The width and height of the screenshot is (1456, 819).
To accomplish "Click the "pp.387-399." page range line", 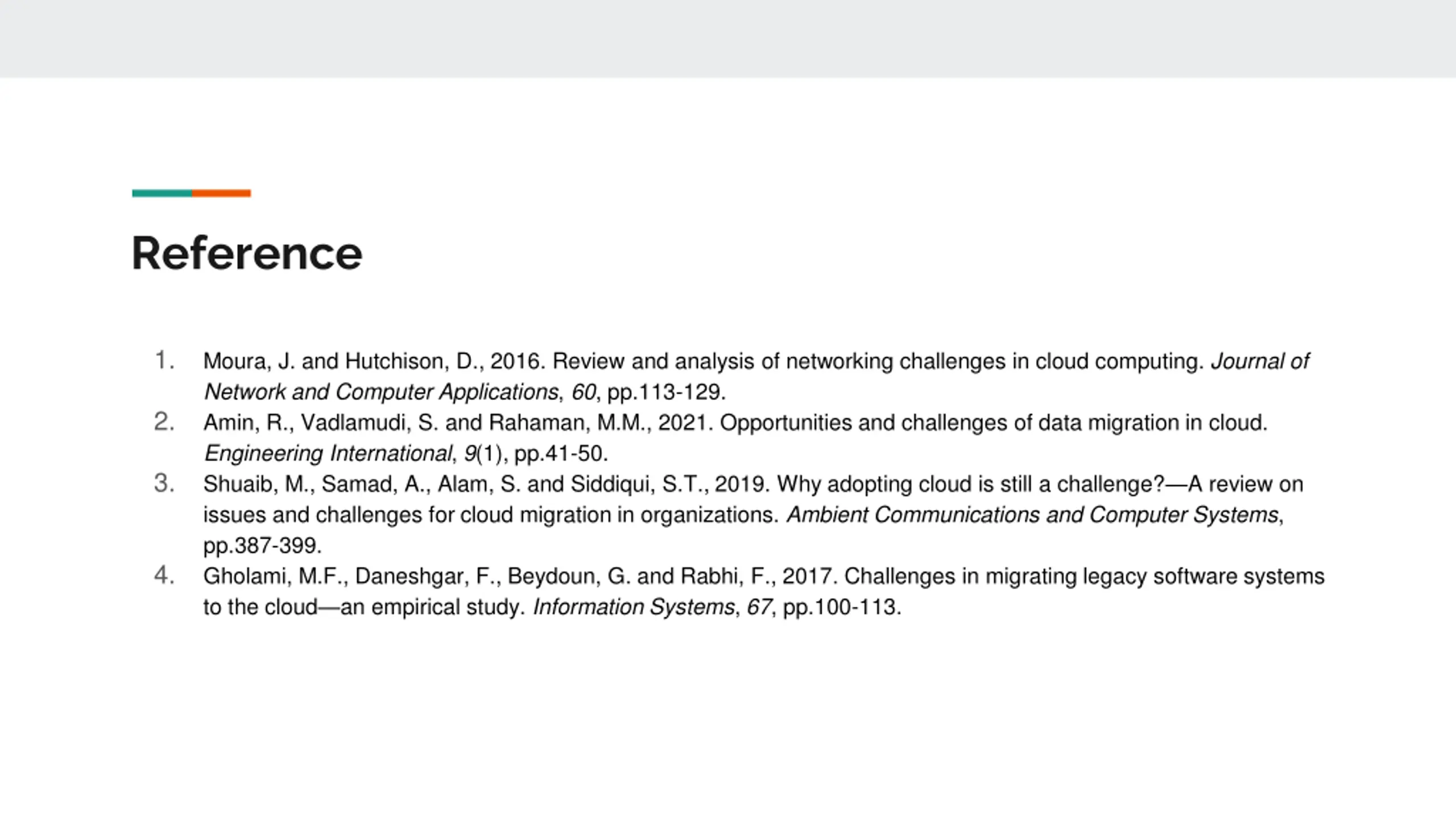I will point(263,545).
